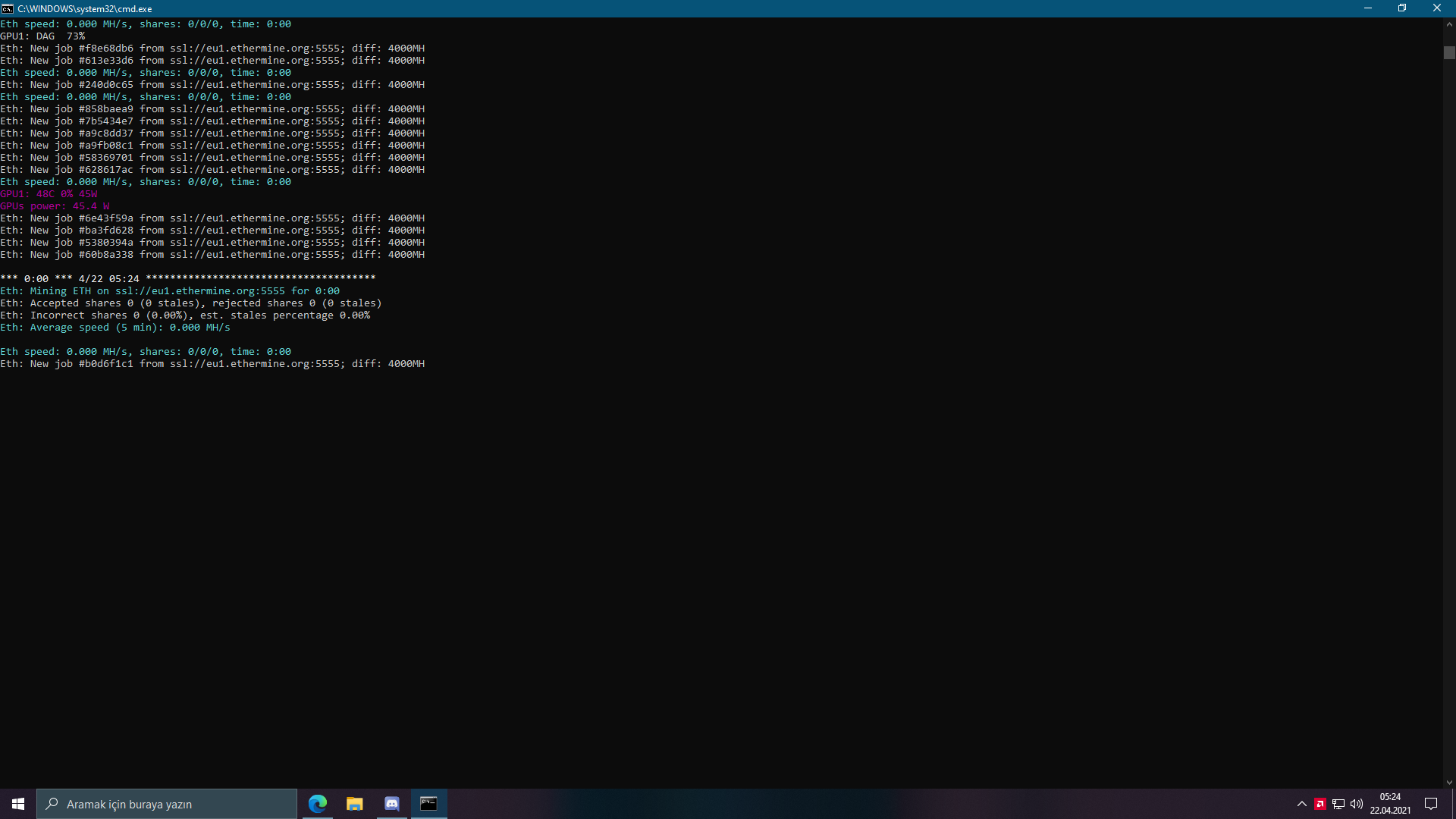Click the Show desktop strip
1456x819 pixels.
(x=1454, y=804)
